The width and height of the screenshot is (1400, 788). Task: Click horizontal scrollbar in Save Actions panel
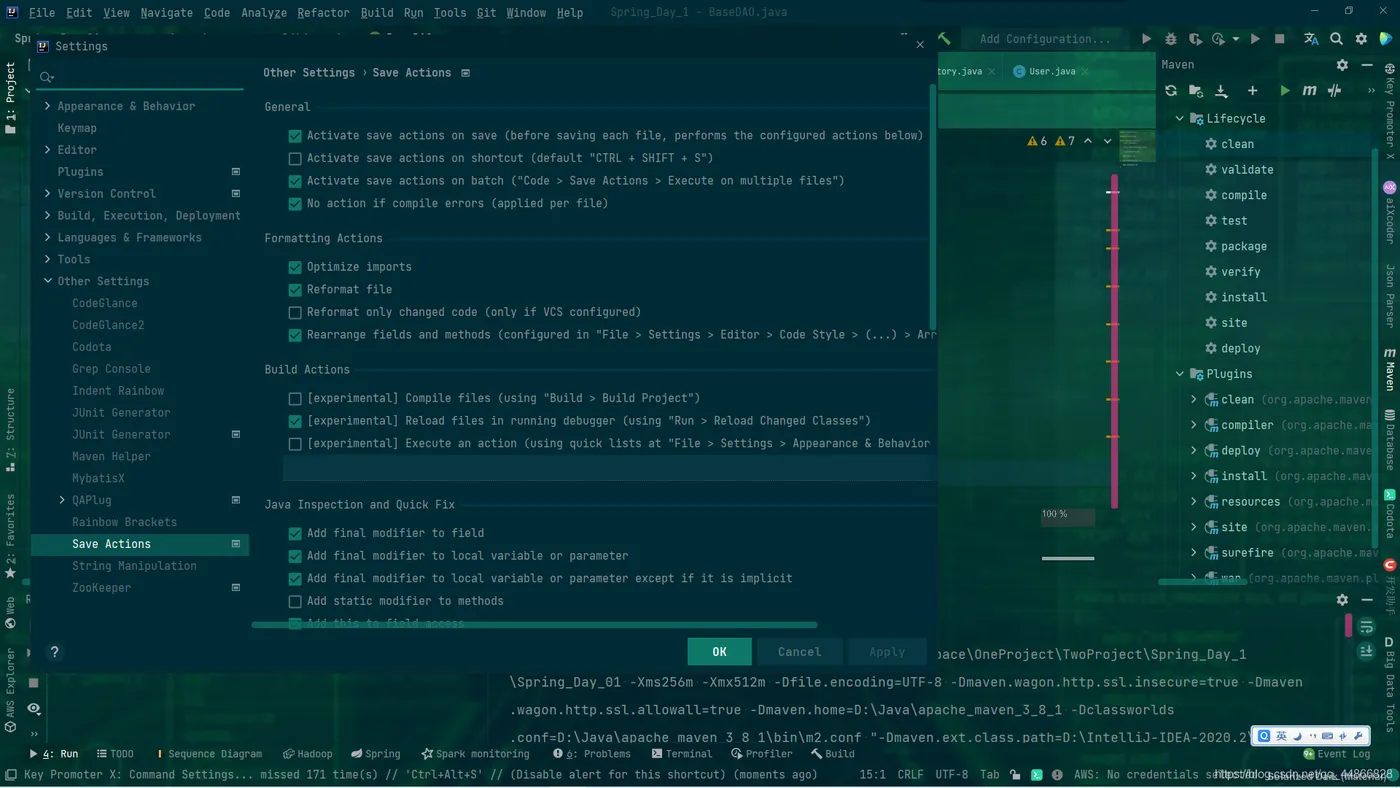point(534,625)
